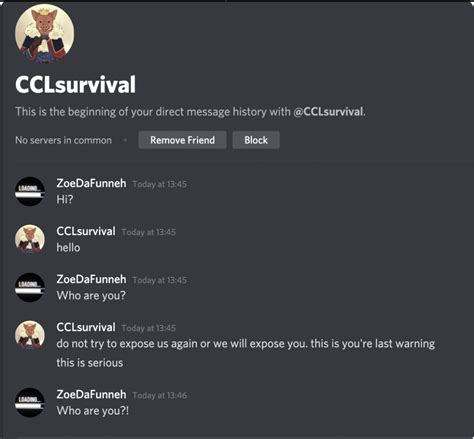Click the 'do not try to expose us' message
Screen dimensions: 474x439
tap(246, 344)
